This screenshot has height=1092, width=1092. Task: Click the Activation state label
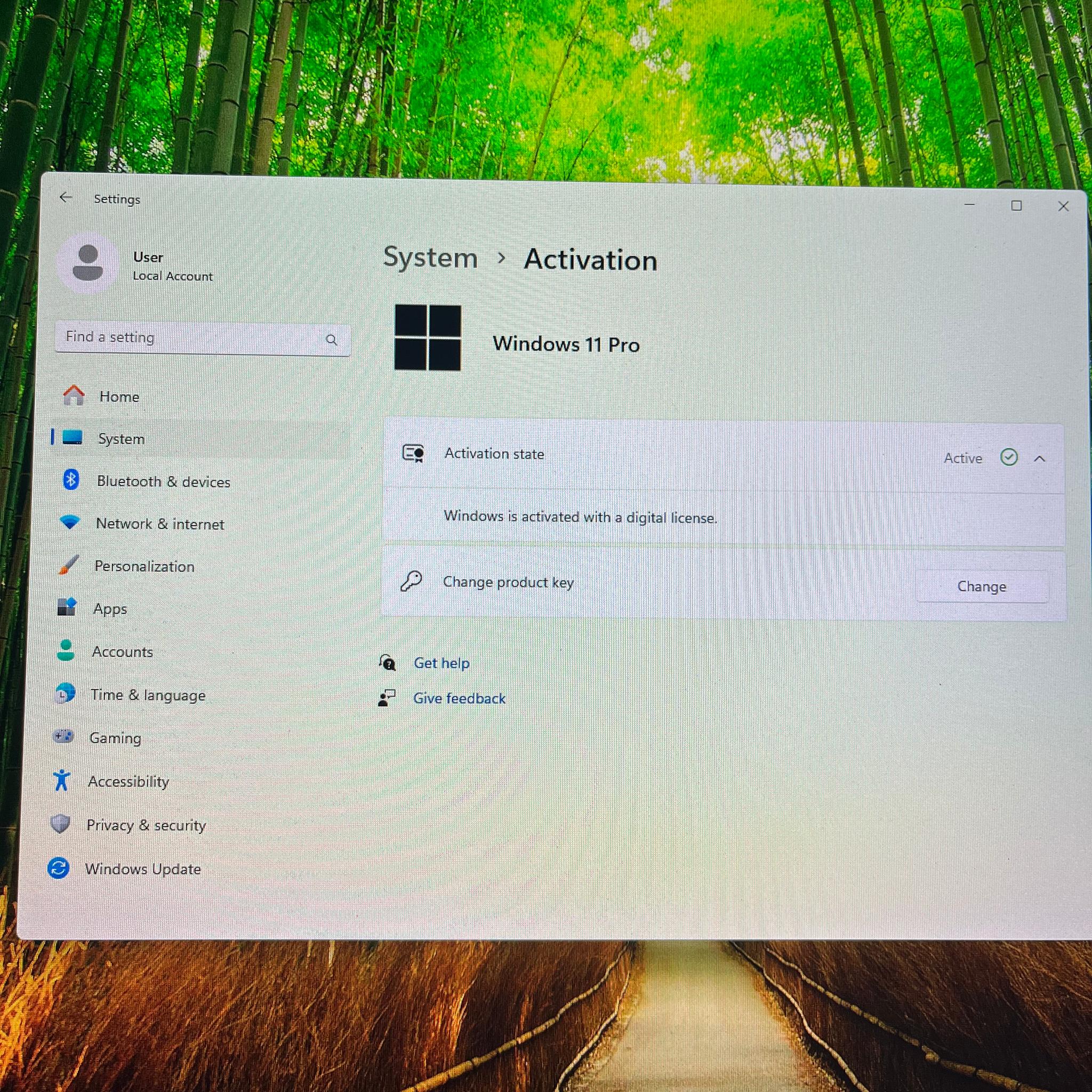tap(494, 453)
